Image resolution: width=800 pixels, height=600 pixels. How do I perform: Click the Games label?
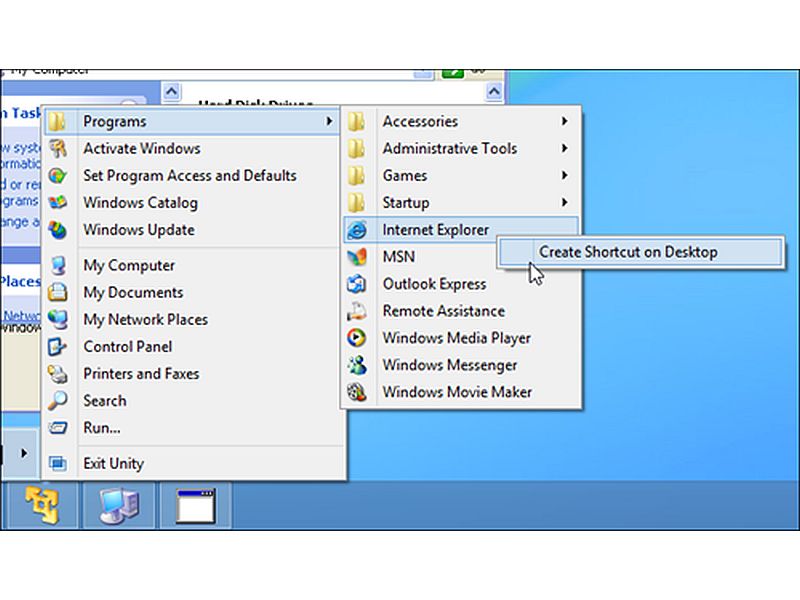pyautogui.click(x=405, y=176)
